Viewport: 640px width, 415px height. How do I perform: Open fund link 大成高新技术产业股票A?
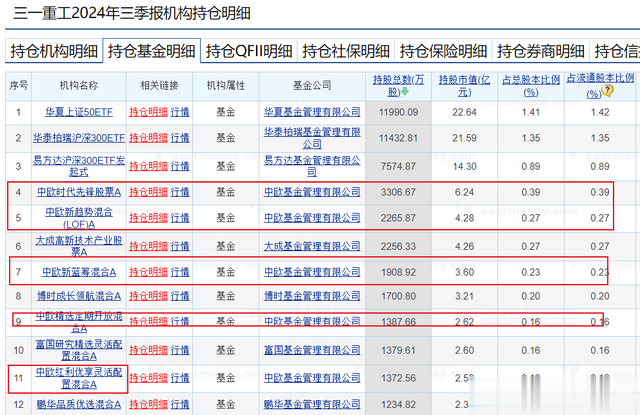click(79, 246)
